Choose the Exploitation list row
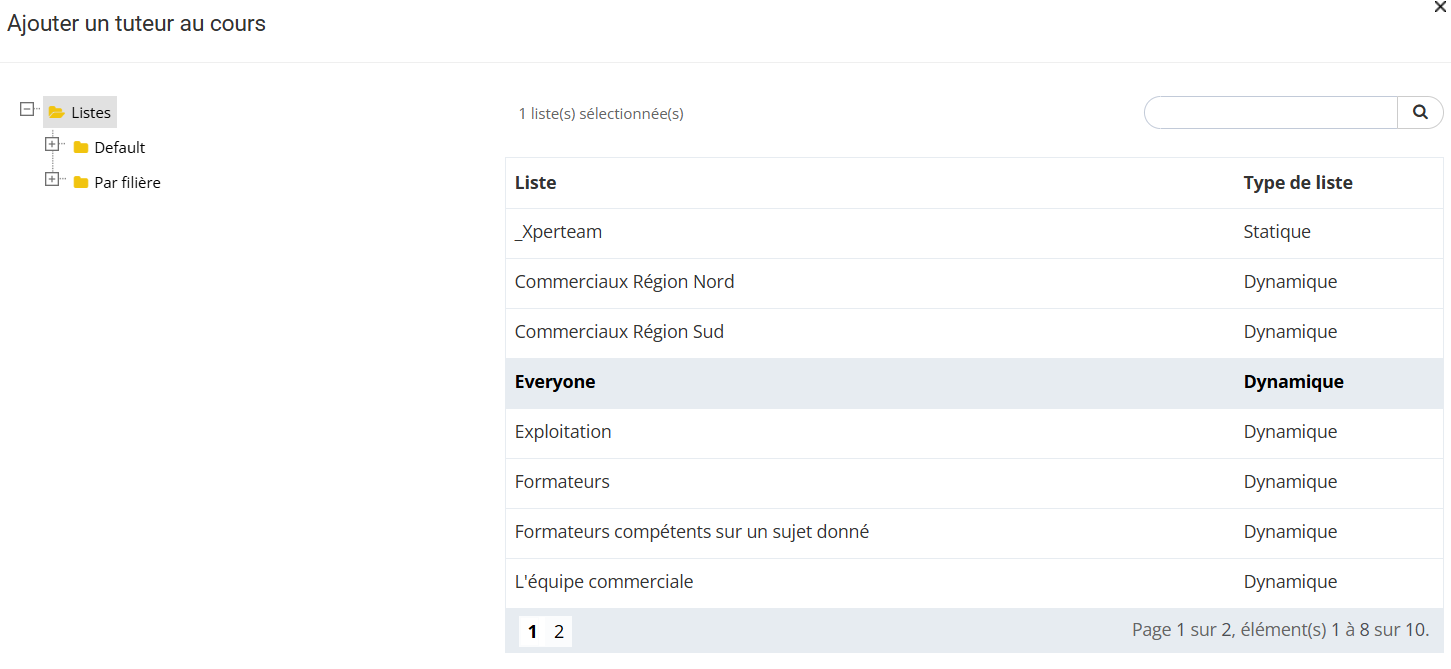 [x=563, y=432]
